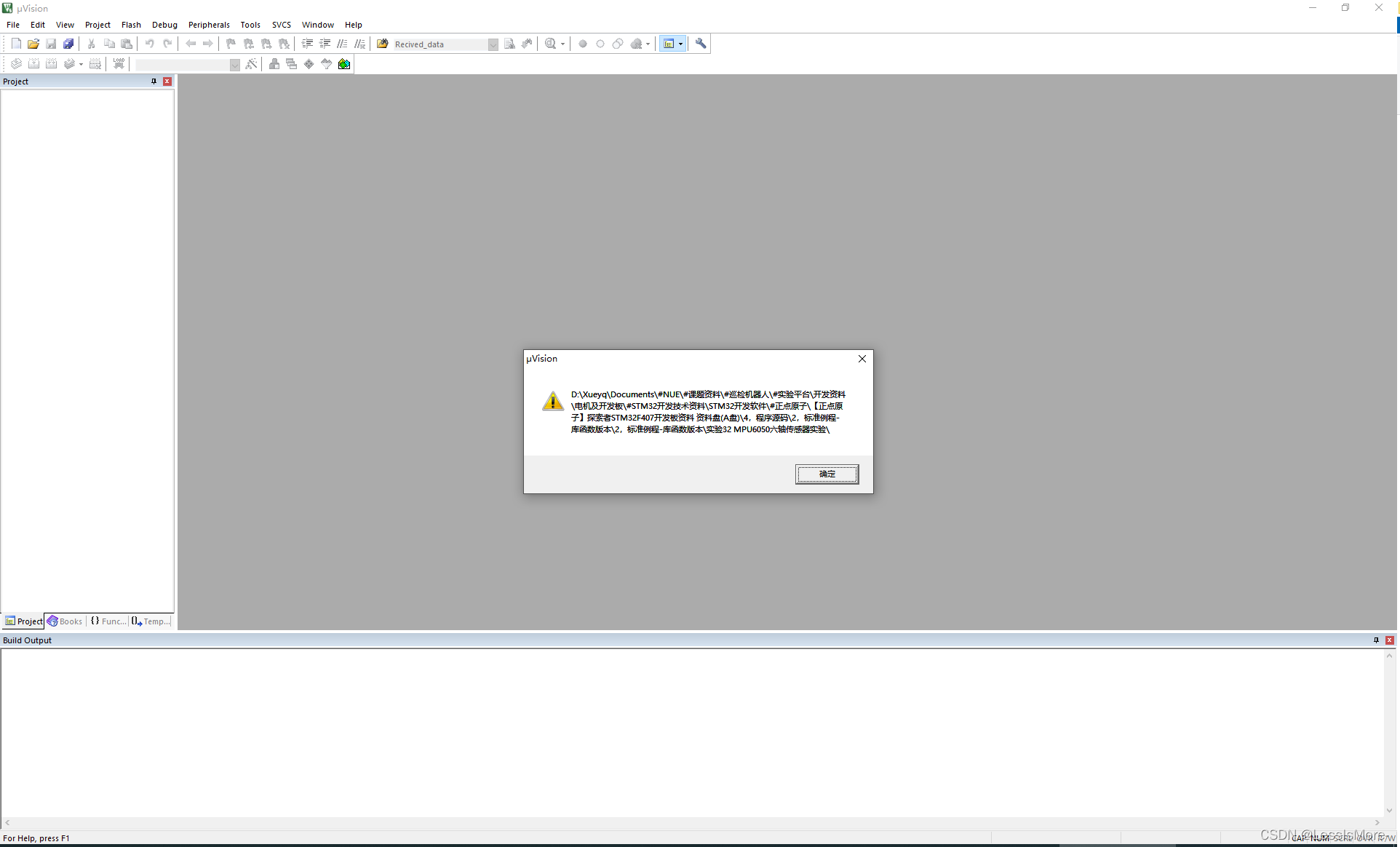
Task: Open the Peripherals menu
Action: pyautogui.click(x=209, y=25)
